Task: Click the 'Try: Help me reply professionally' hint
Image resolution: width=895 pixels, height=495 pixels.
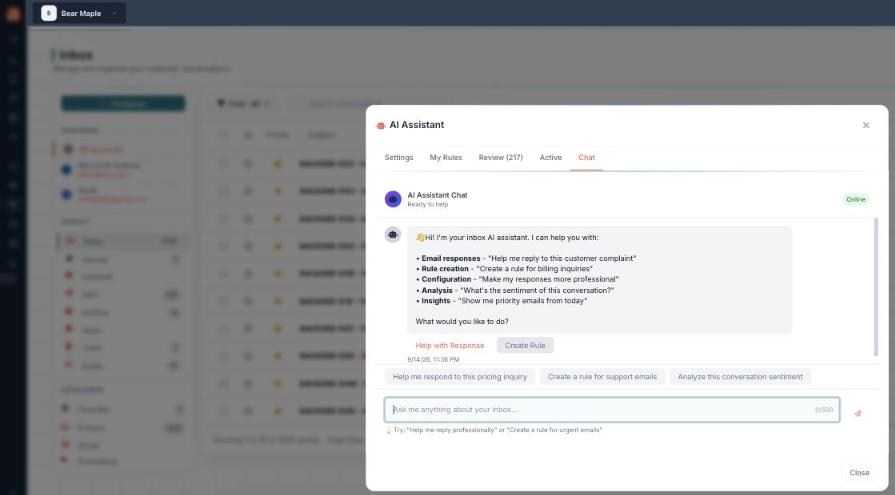Action: (497, 430)
